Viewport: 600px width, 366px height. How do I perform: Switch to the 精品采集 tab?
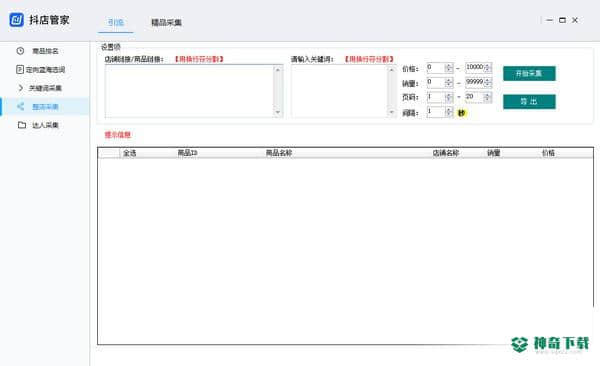(x=166, y=22)
